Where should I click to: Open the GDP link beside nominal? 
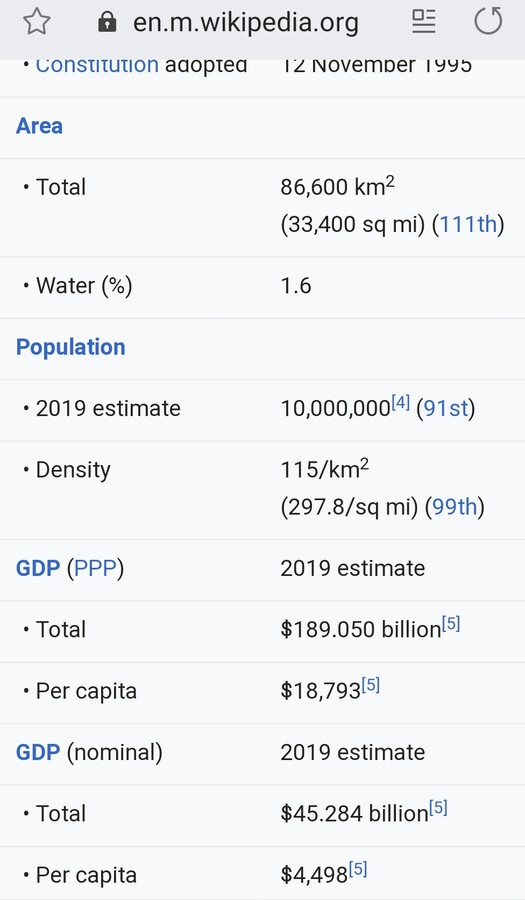[38, 752]
